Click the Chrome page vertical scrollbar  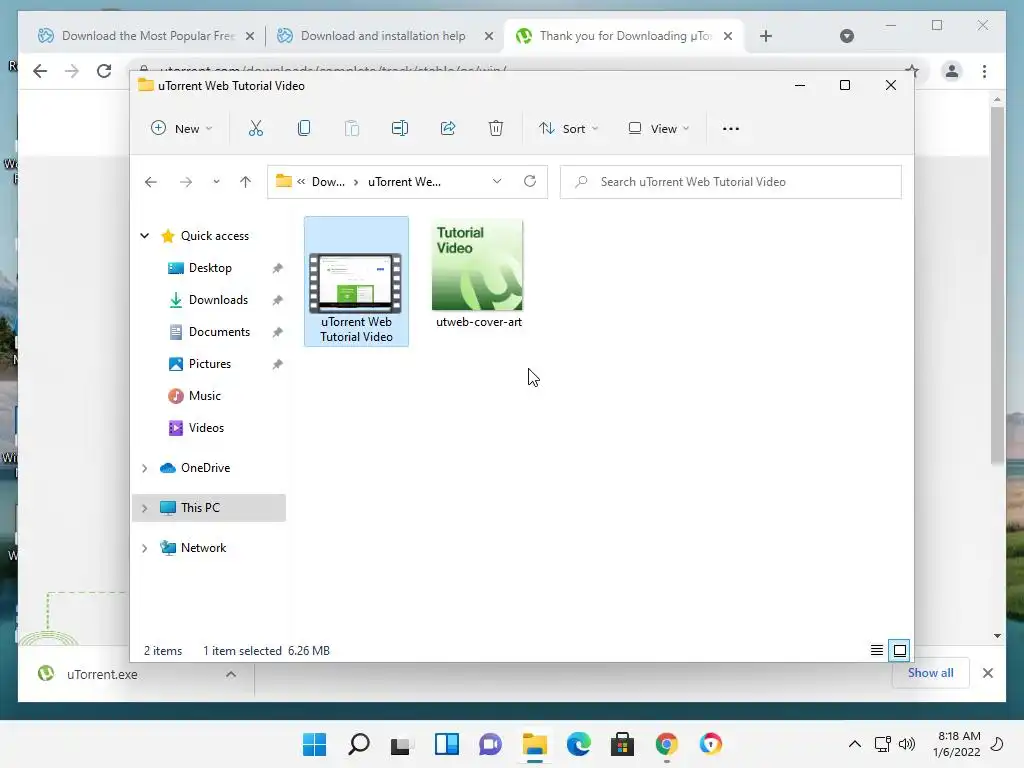(997, 284)
